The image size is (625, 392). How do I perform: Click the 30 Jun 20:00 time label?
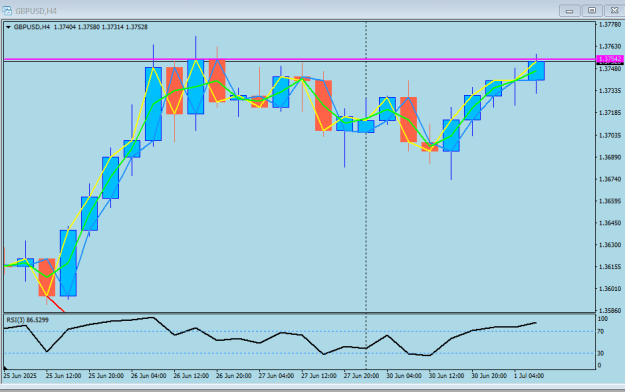(x=489, y=376)
